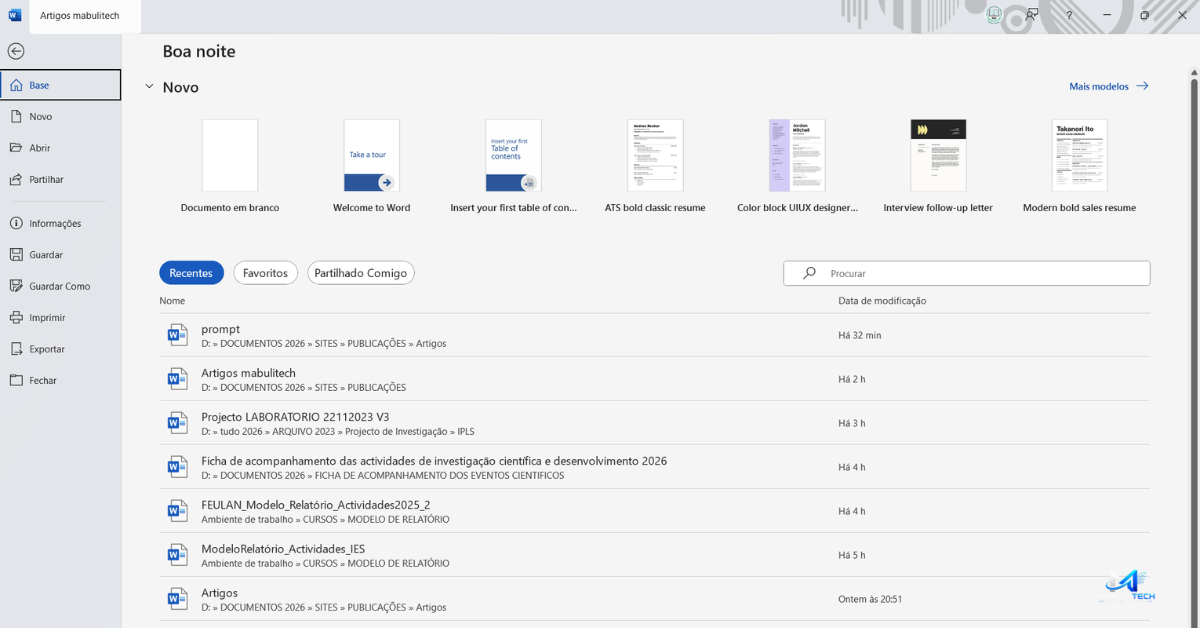
Task: Click the Artigos mabulitech title tab
Action: point(85,16)
